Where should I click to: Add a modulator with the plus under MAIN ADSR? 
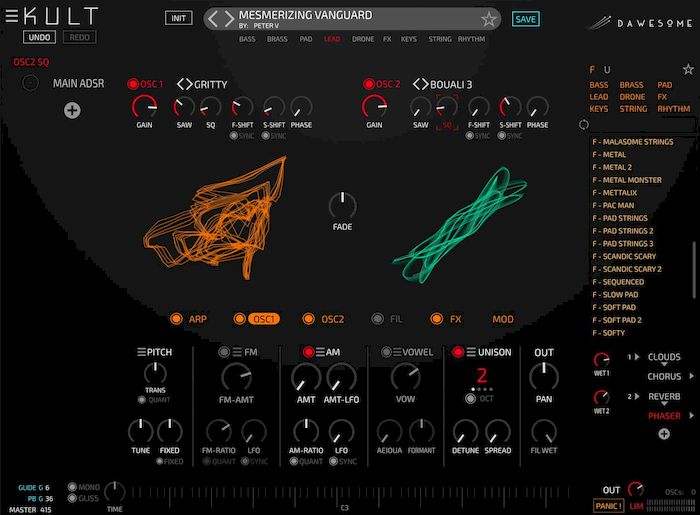(72, 110)
